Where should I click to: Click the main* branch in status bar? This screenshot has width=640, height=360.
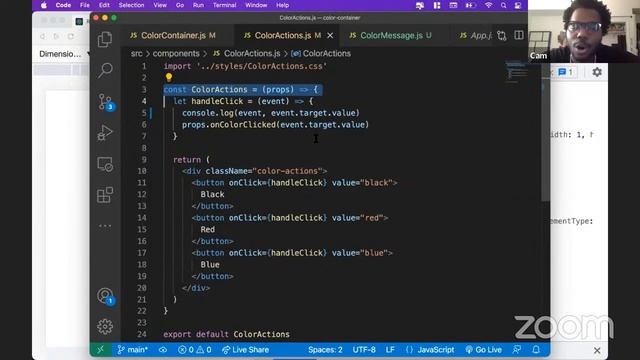[132, 350]
